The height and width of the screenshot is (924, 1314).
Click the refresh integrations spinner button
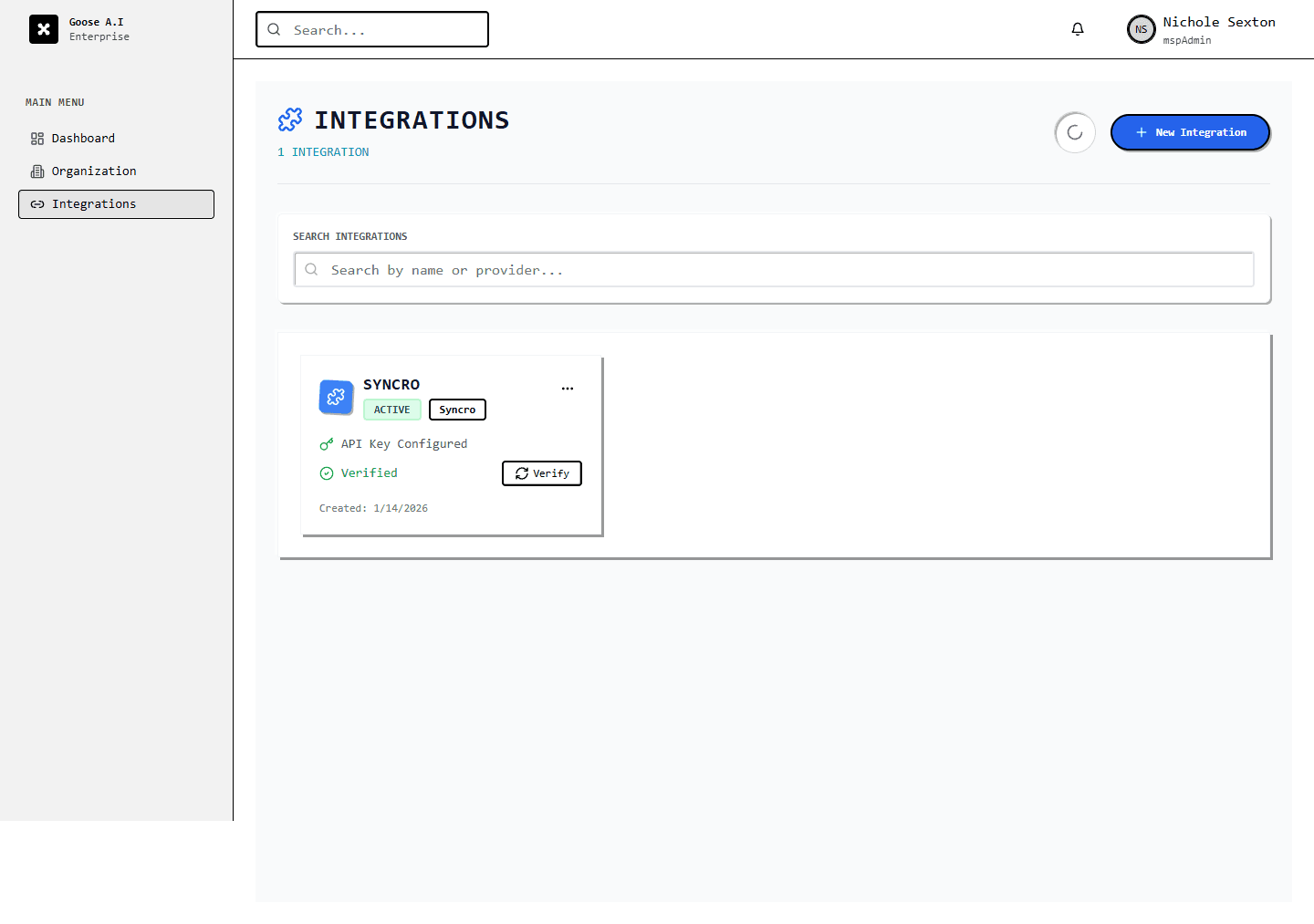tap(1075, 133)
